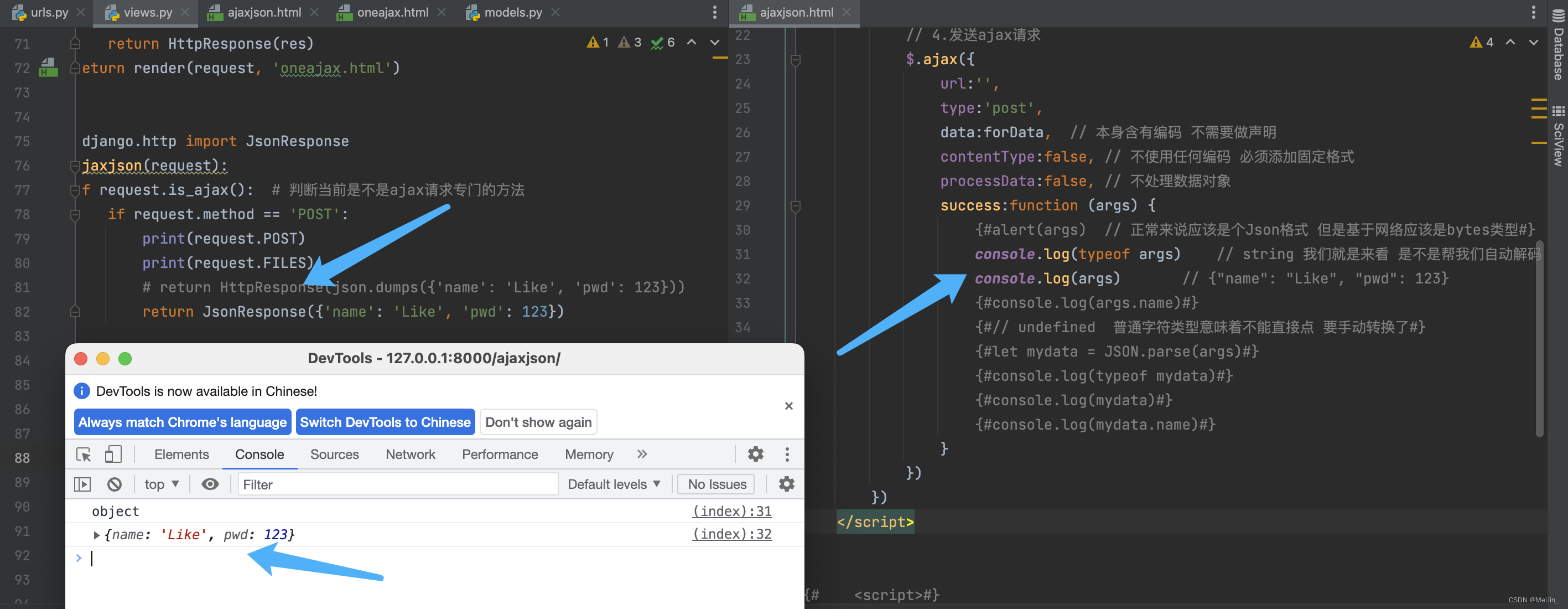Screen dimensions: 1568x609
Task: Go to next highlighted error in left editor
Action: [715, 42]
